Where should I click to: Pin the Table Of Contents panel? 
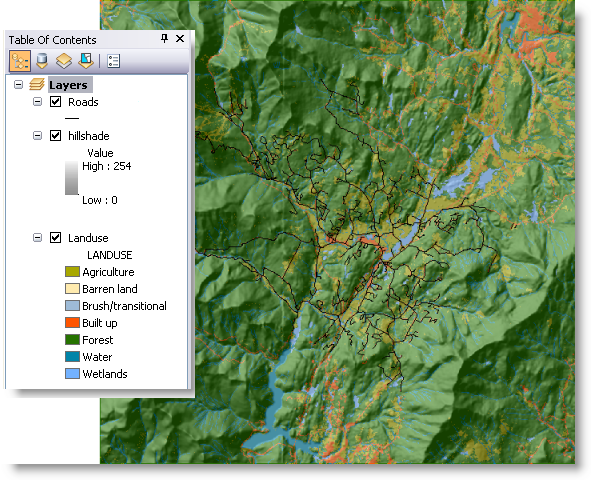(164, 38)
